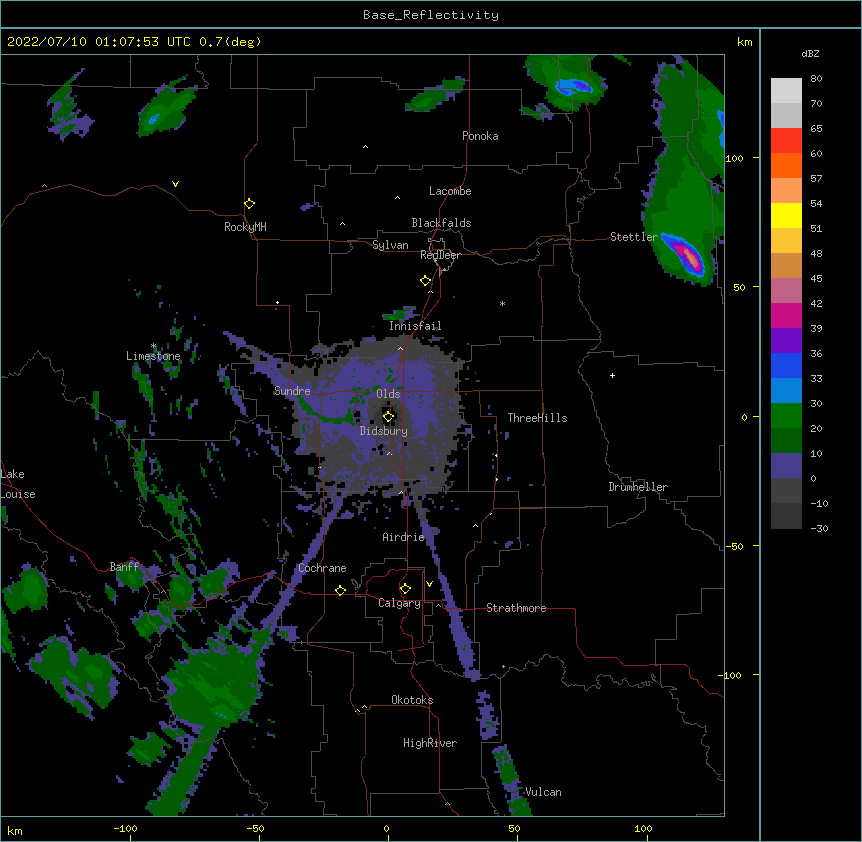Click the Limestone label
The height and width of the screenshot is (842, 862).
pyautogui.click(x=153, y=356)
